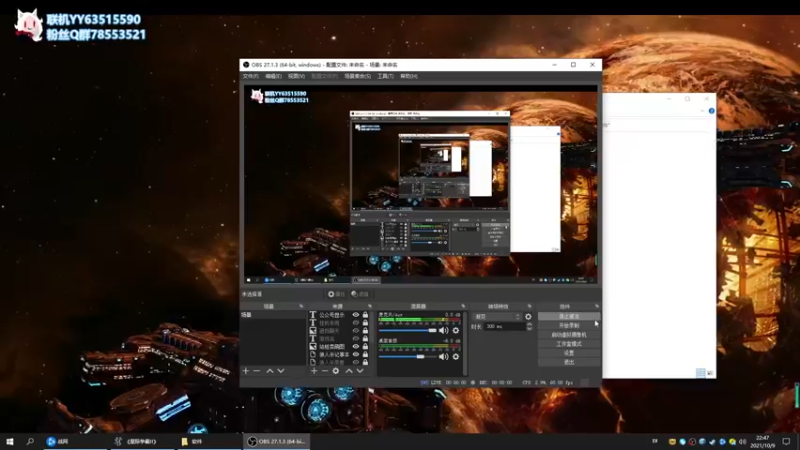Decrease the transition duration with the down arrow
800x450 pixels.
[529, 329]
